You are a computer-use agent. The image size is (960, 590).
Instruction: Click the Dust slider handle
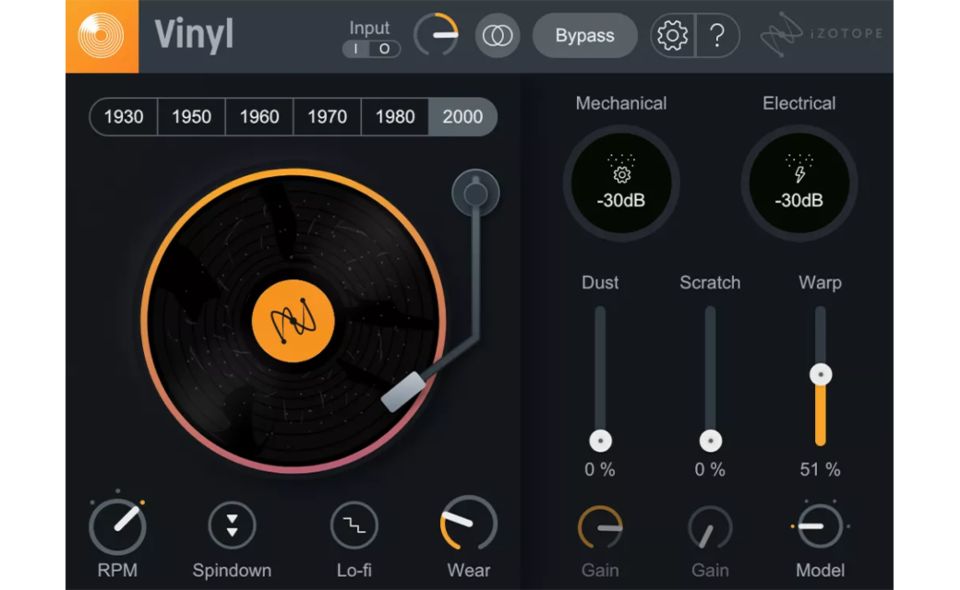(x=600, y=440)
